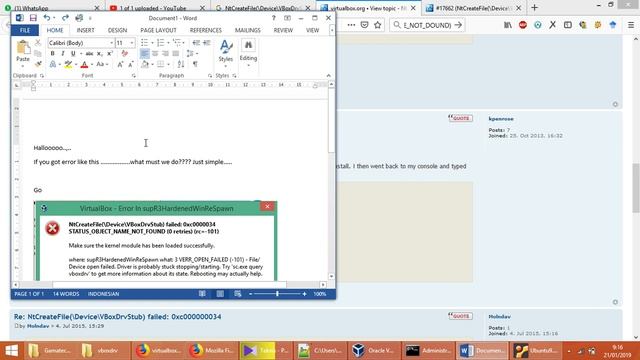The image size is (640, 360).
Task: Collapse the Word ribbon
Action: pyautogui.click(x=329, y=76)
